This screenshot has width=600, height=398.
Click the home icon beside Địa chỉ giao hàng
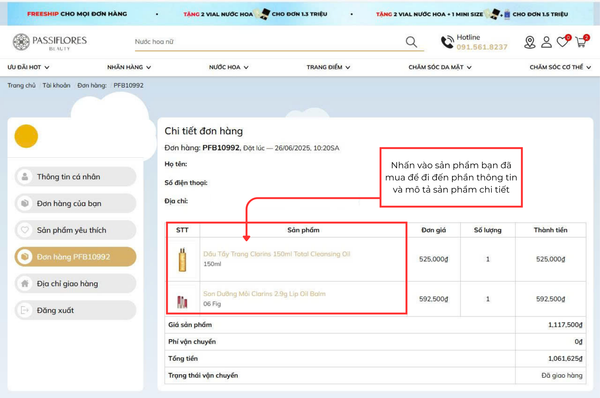coord(25,284)
